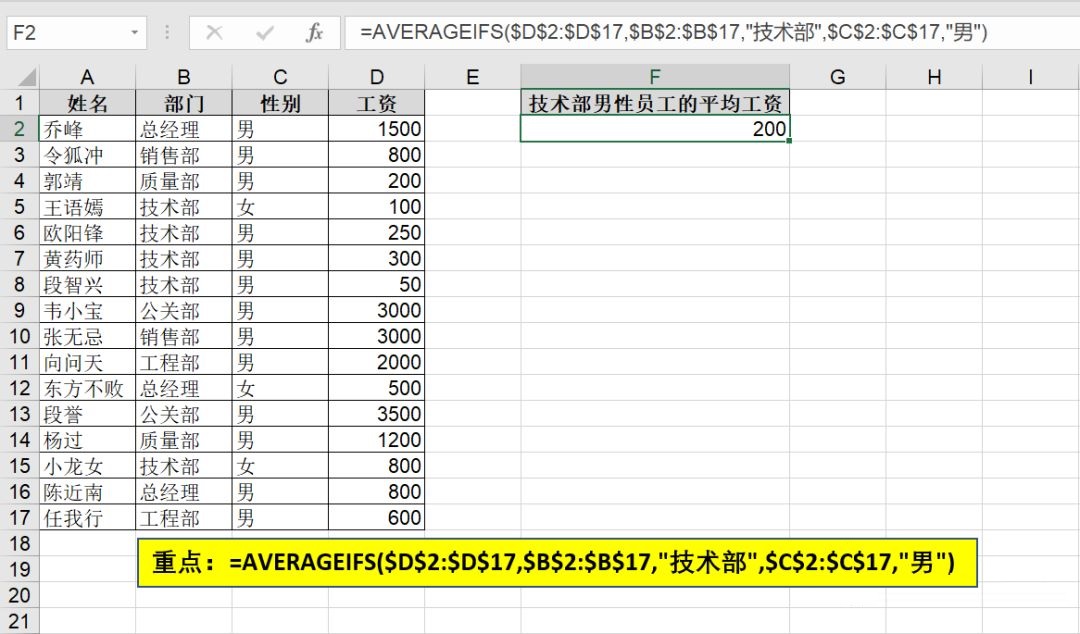Open the Name Box dropdown arrow
This screenshot has height=634, width=1080.
[134, 32]
